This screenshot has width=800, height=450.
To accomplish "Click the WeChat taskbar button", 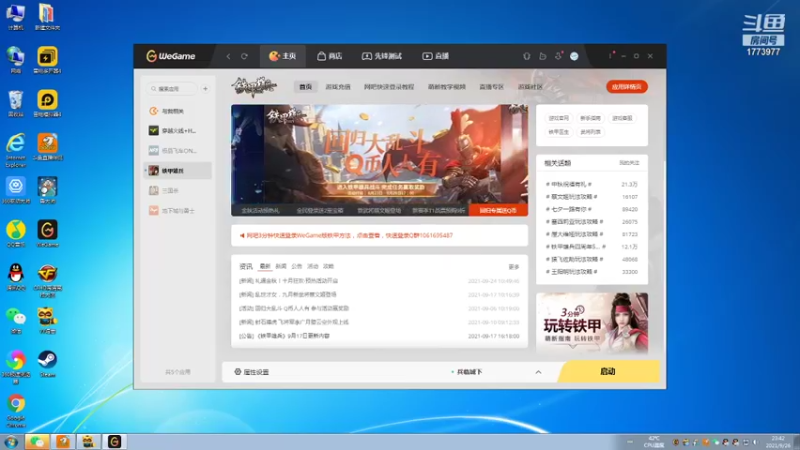I will [x=37, y=441].
